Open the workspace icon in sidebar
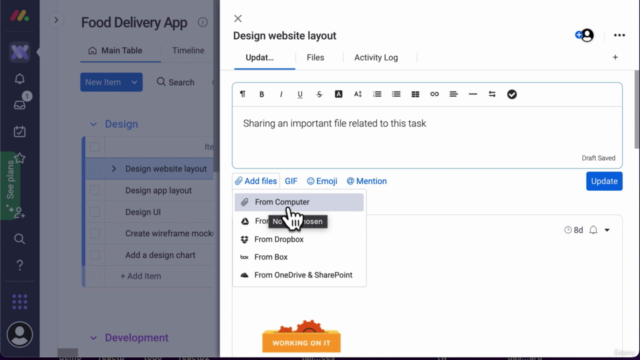This screenshot has width=640, height=360. 20,52
